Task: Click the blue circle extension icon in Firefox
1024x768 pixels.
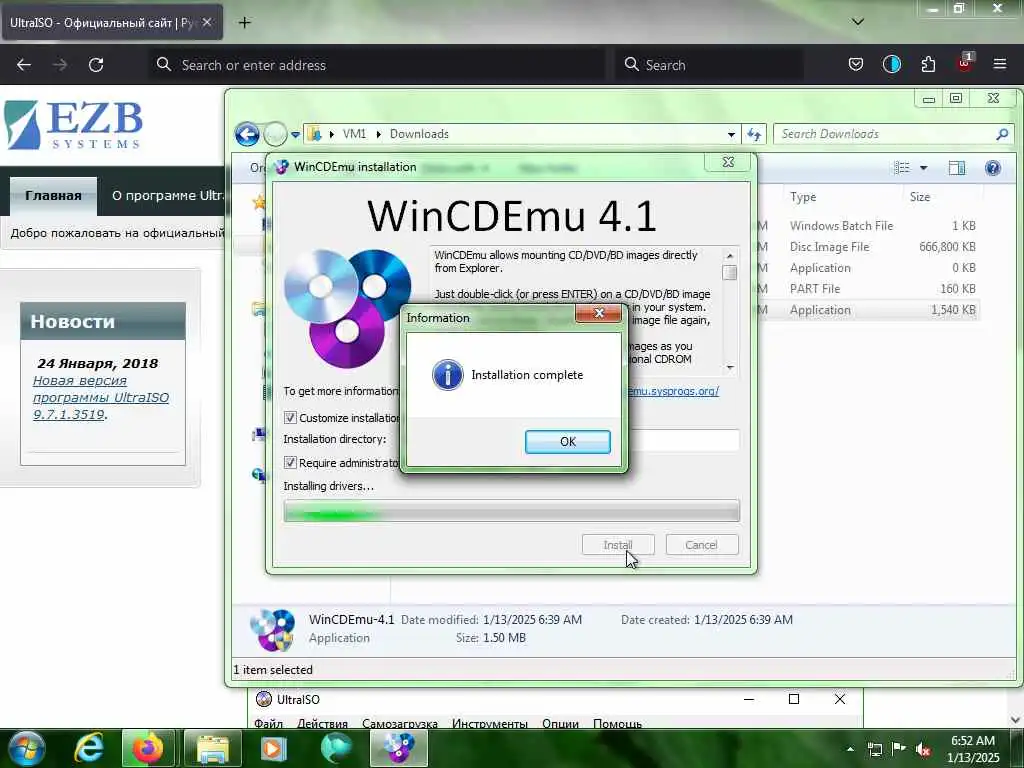Action: click(x=891, y=64)
